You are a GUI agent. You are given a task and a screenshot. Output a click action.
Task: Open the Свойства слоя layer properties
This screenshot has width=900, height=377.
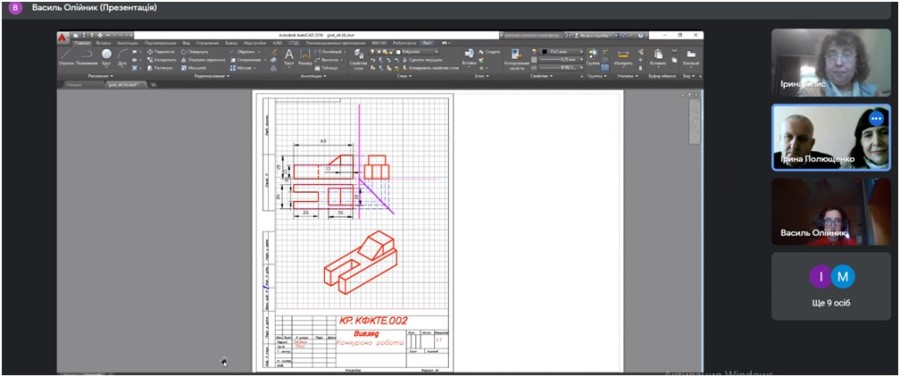359,59
